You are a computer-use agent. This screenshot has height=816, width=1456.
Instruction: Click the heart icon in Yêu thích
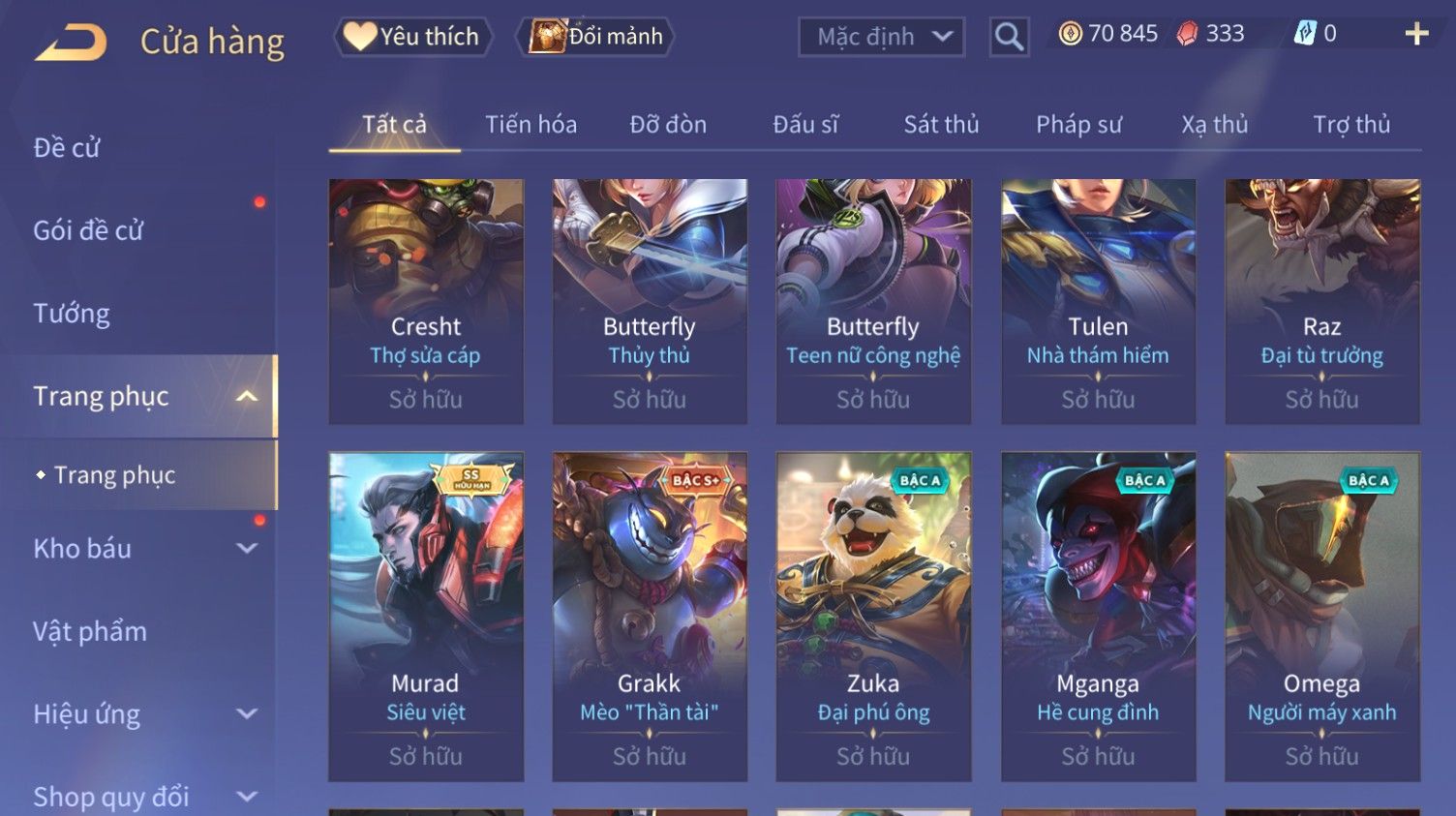pyautogui.click(x=359, y=36)
